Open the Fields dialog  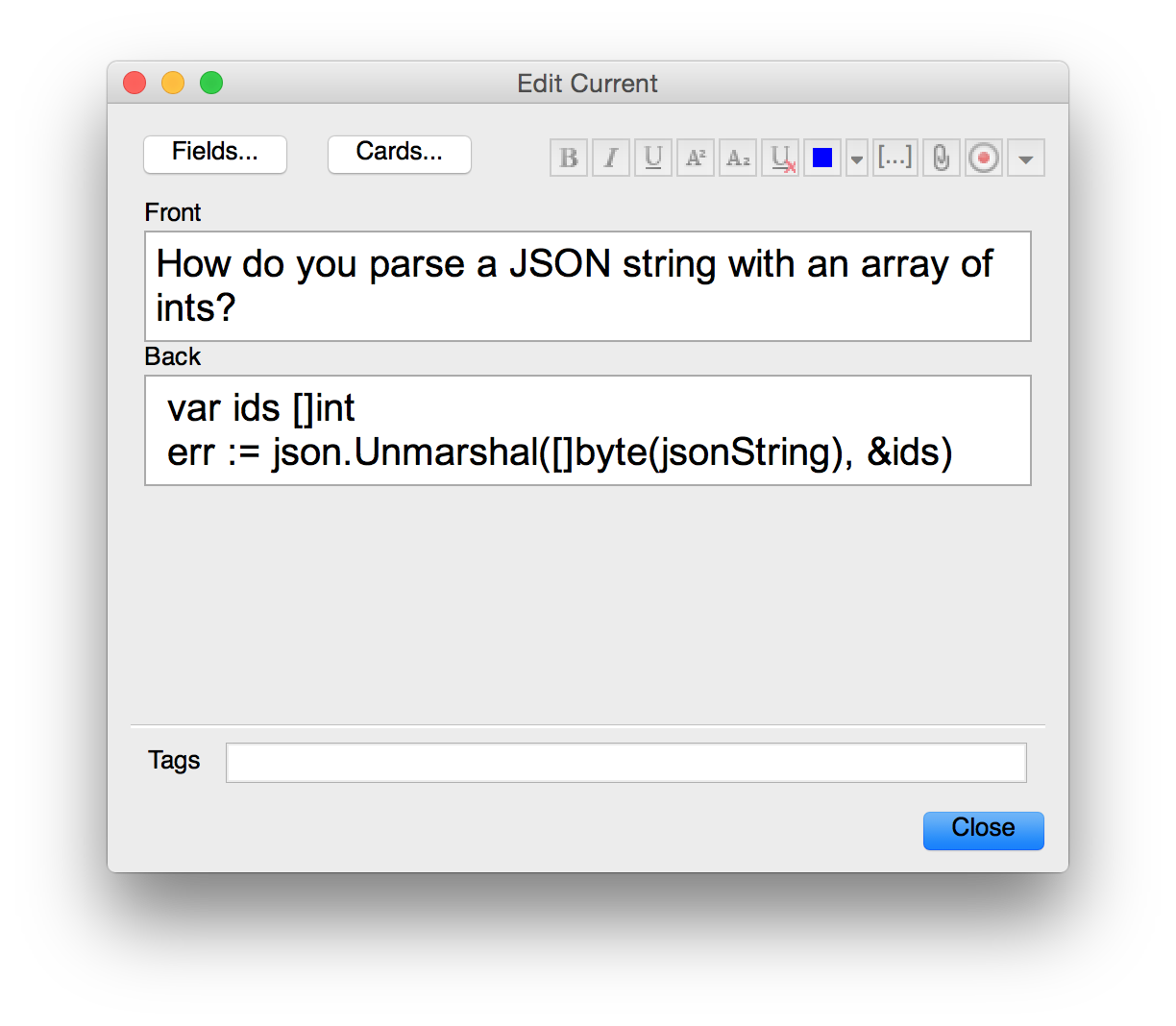tap(214, 154)
